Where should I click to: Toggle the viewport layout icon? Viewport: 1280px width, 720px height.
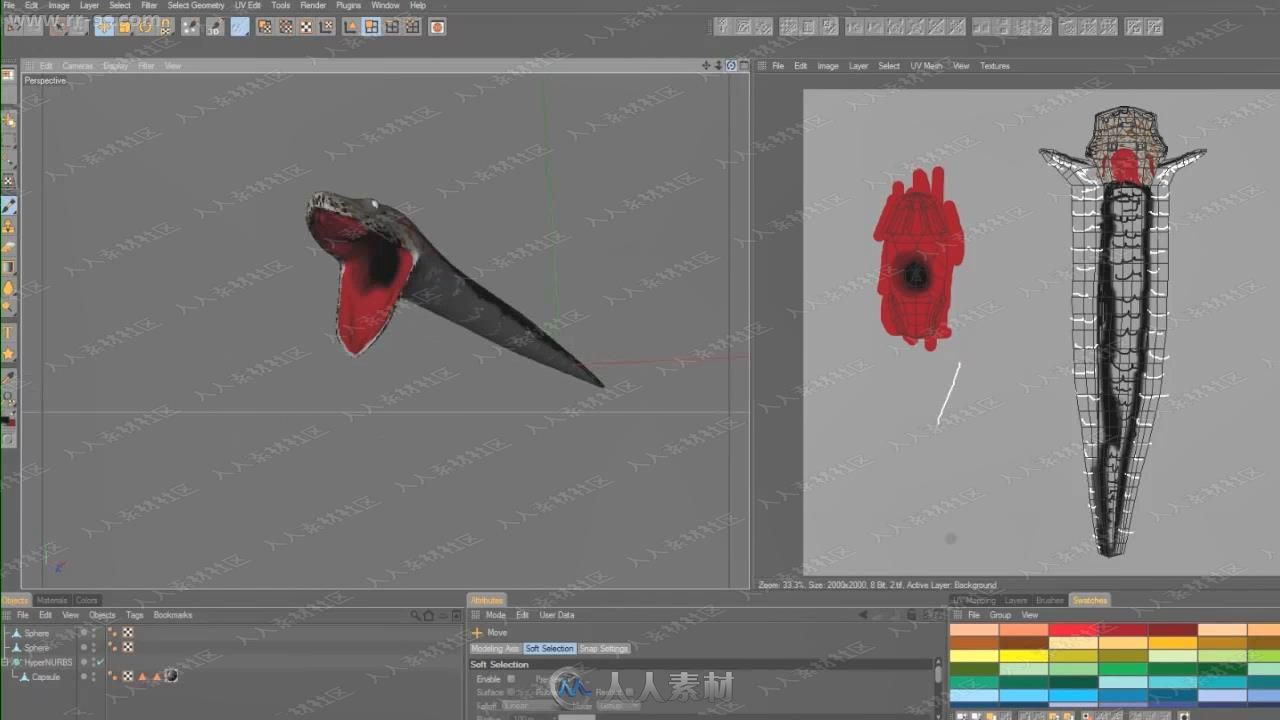742,65
